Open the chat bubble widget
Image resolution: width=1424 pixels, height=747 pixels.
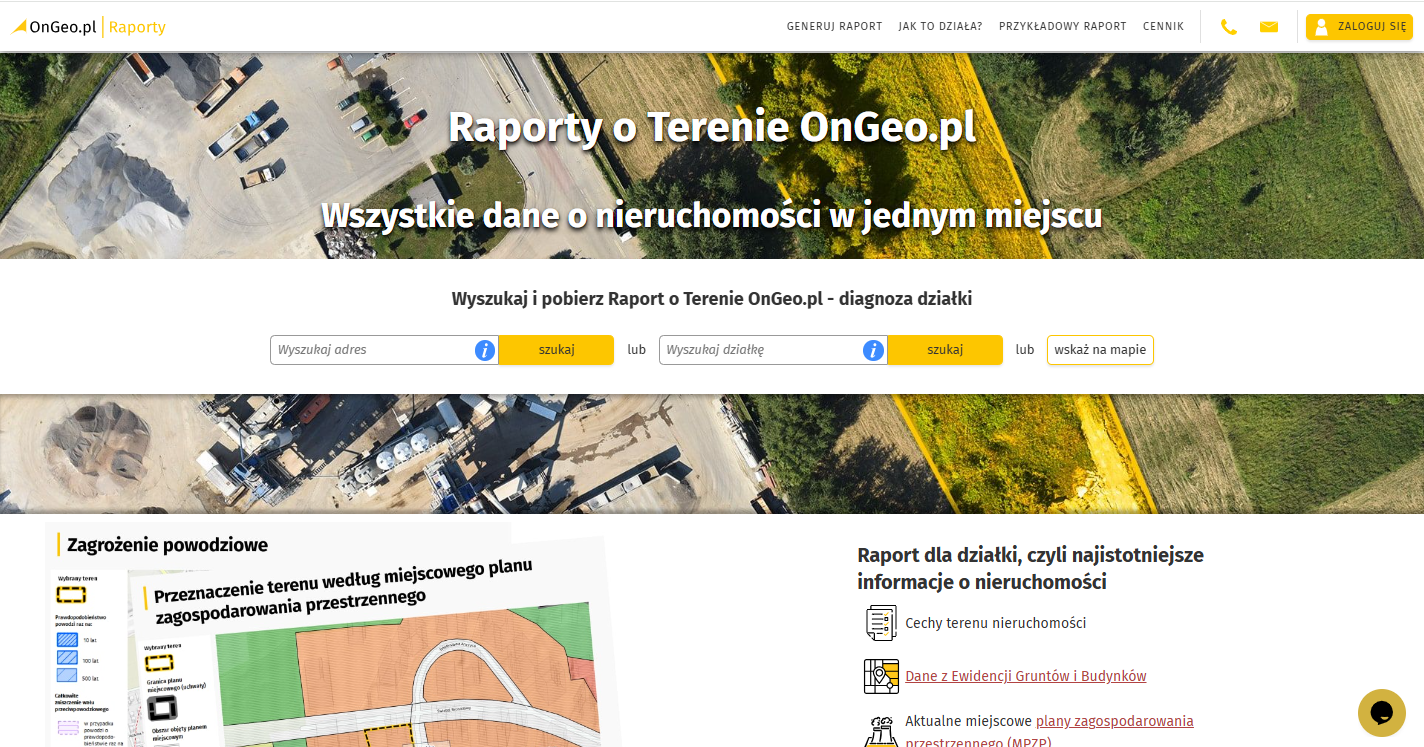click(1381, 712)
